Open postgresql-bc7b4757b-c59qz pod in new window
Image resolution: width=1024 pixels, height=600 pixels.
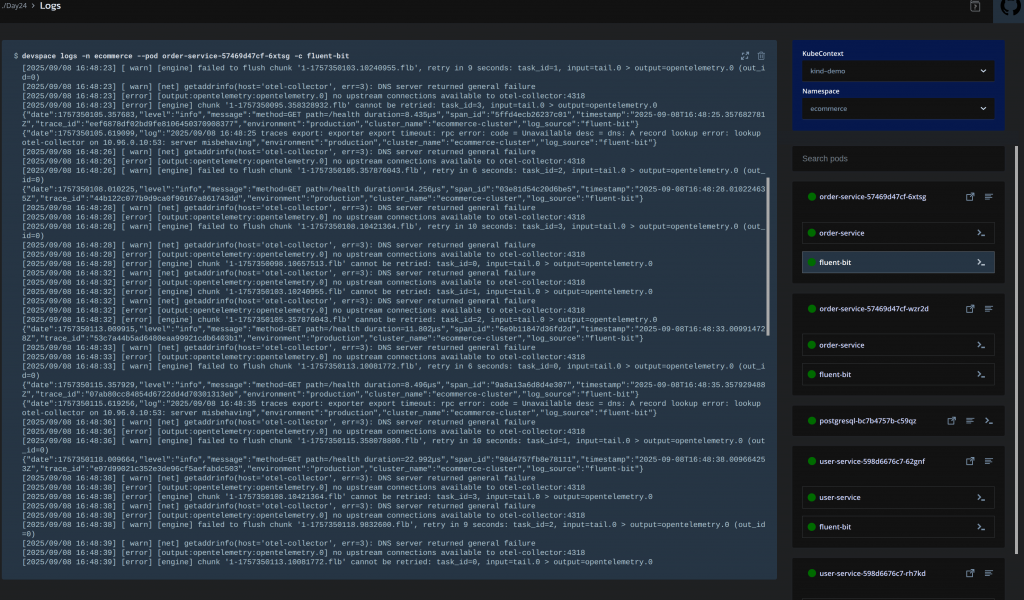(x=952, y=421)
